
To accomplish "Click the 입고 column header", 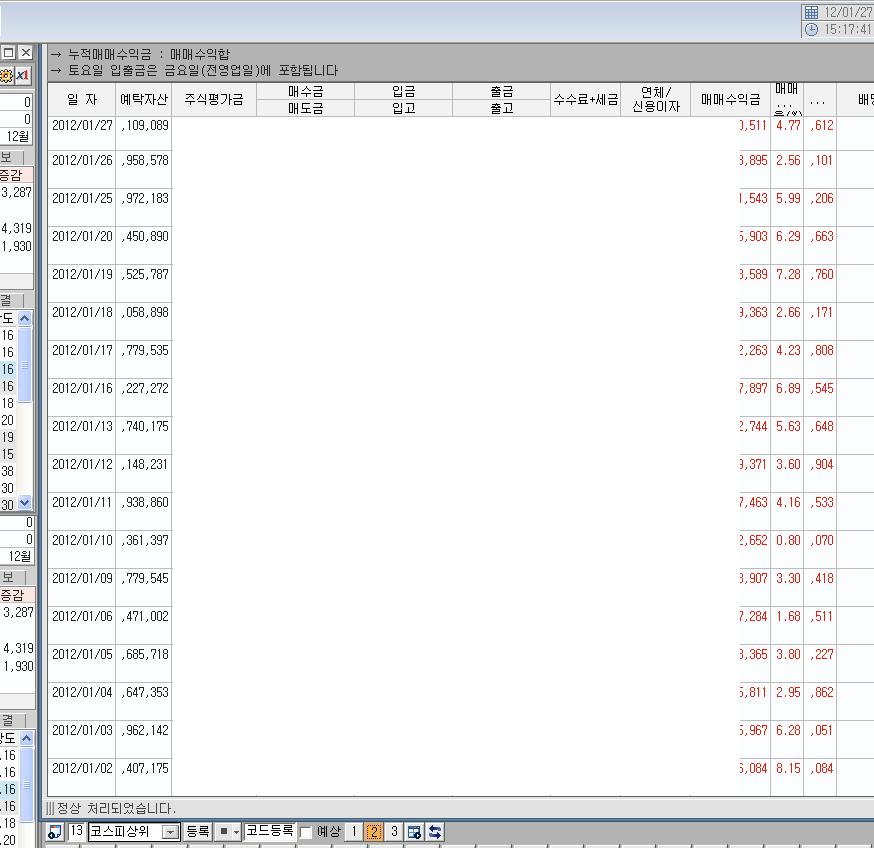I will [404, 108].
